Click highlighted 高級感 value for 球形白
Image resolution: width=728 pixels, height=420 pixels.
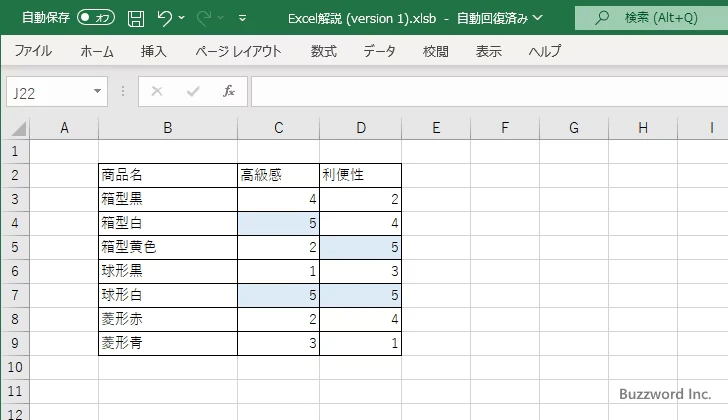278,295
